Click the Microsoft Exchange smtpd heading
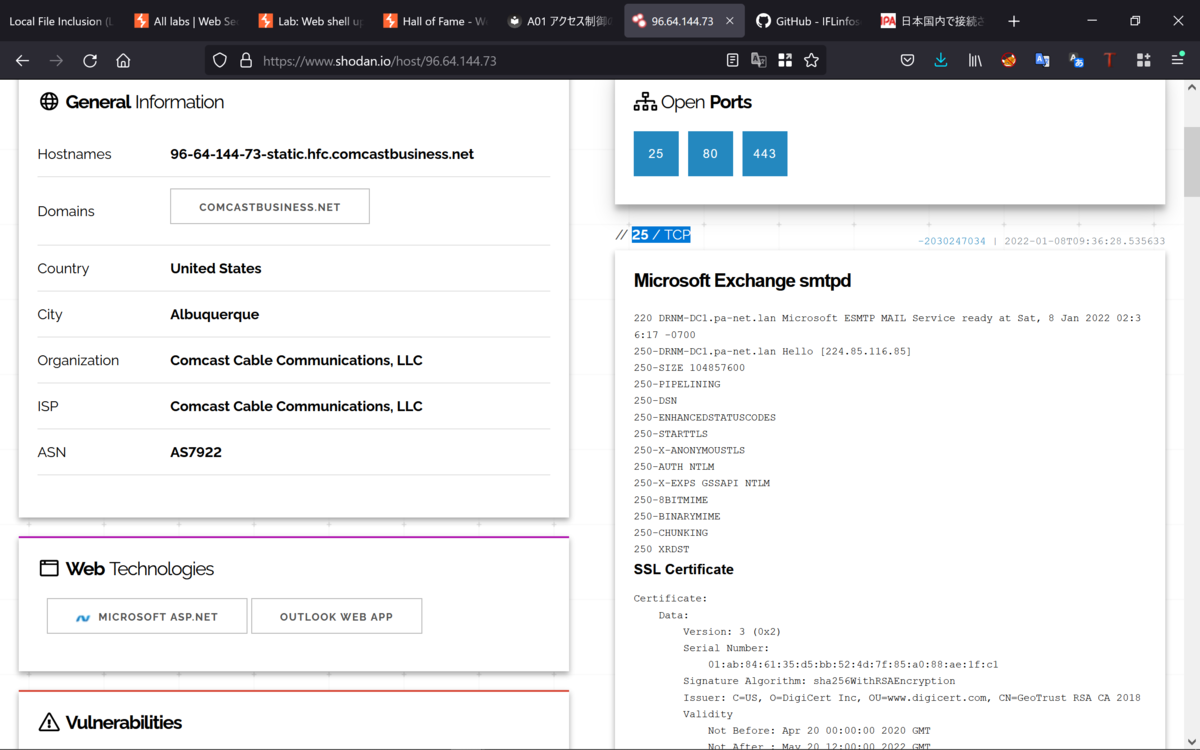The width and height of the screenshot is (1200, 750). [x=742, y=281]
